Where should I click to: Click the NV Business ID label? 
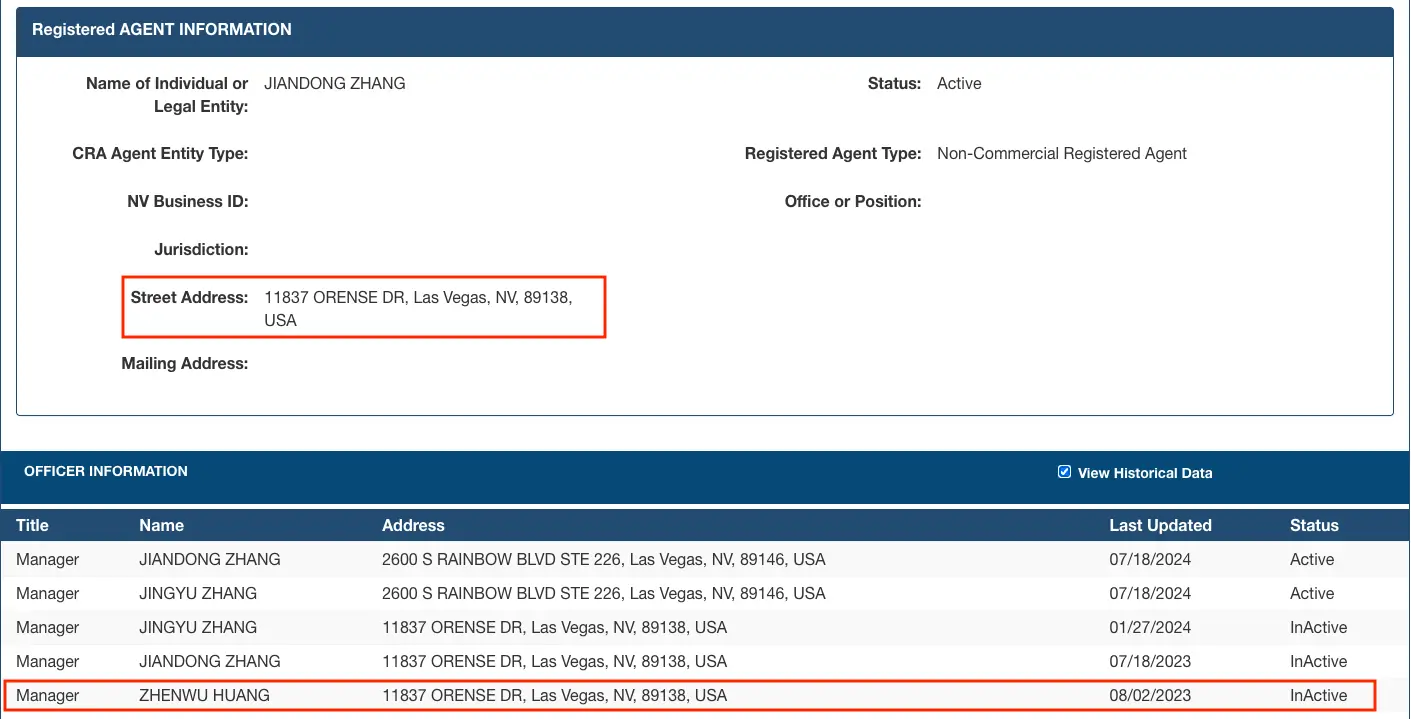[x=188, y=202]
